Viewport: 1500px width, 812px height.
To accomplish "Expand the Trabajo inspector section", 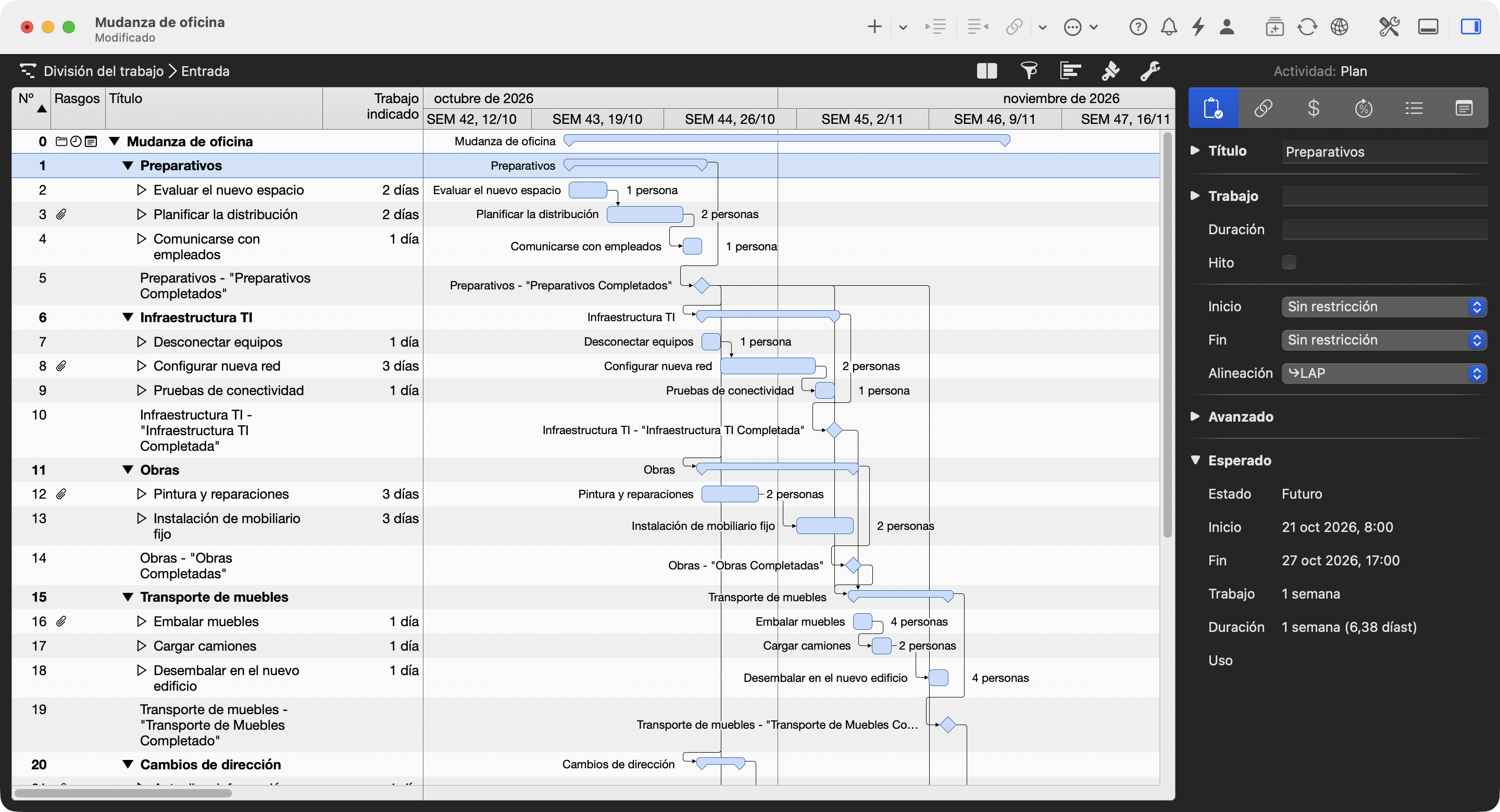I will [1195, 196].
